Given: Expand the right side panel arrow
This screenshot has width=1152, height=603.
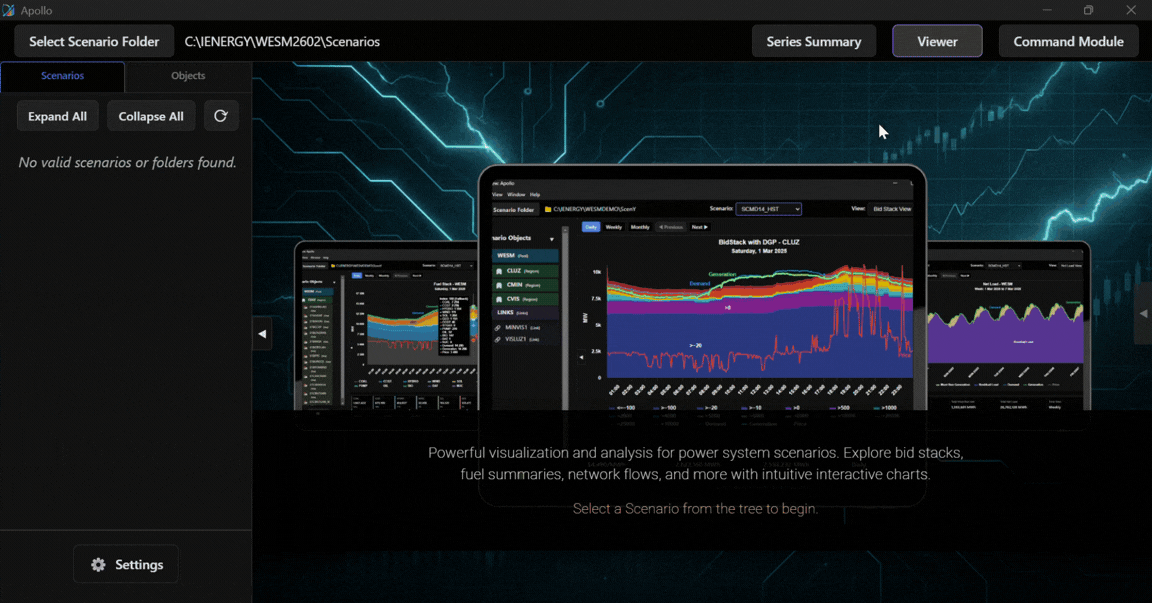Looking at the screenshot, I should point(1143,313).
